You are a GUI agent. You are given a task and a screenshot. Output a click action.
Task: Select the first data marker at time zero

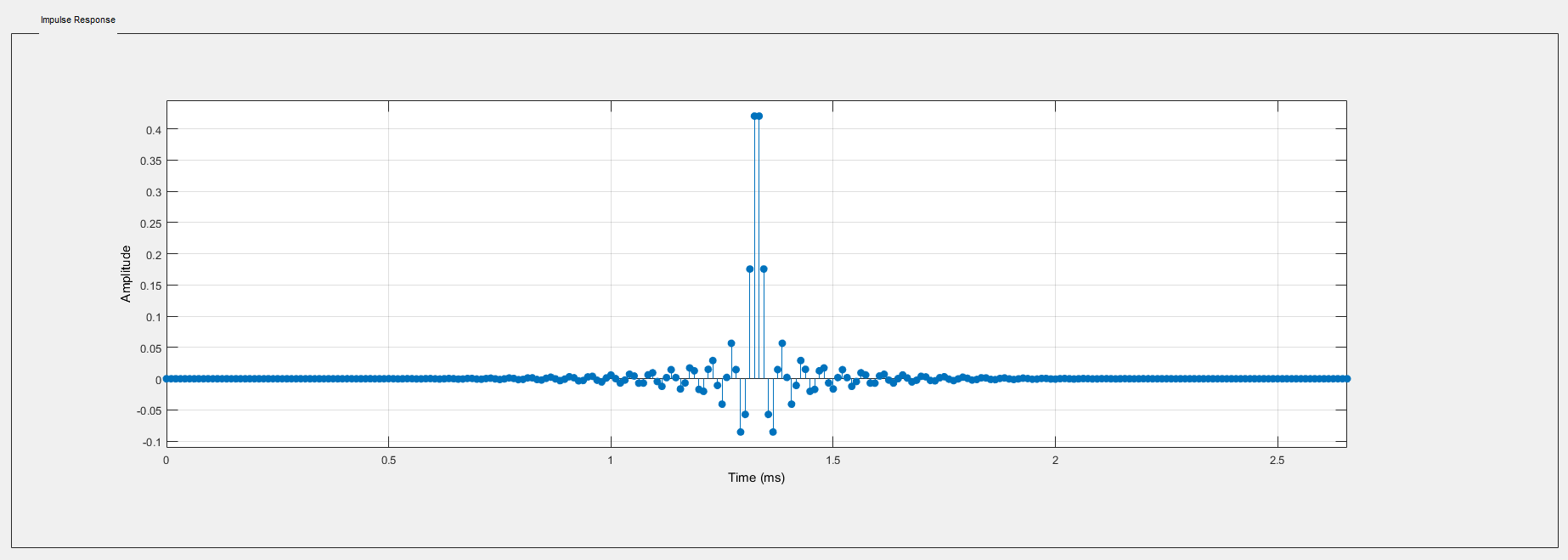click(166, 379)
